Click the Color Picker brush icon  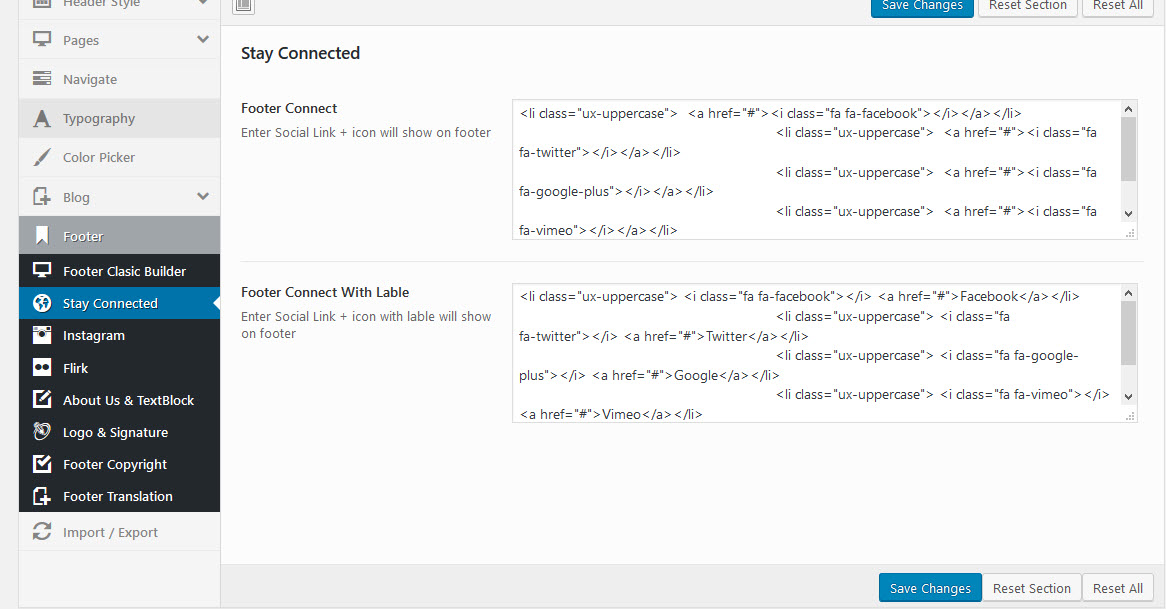(42, 157)
